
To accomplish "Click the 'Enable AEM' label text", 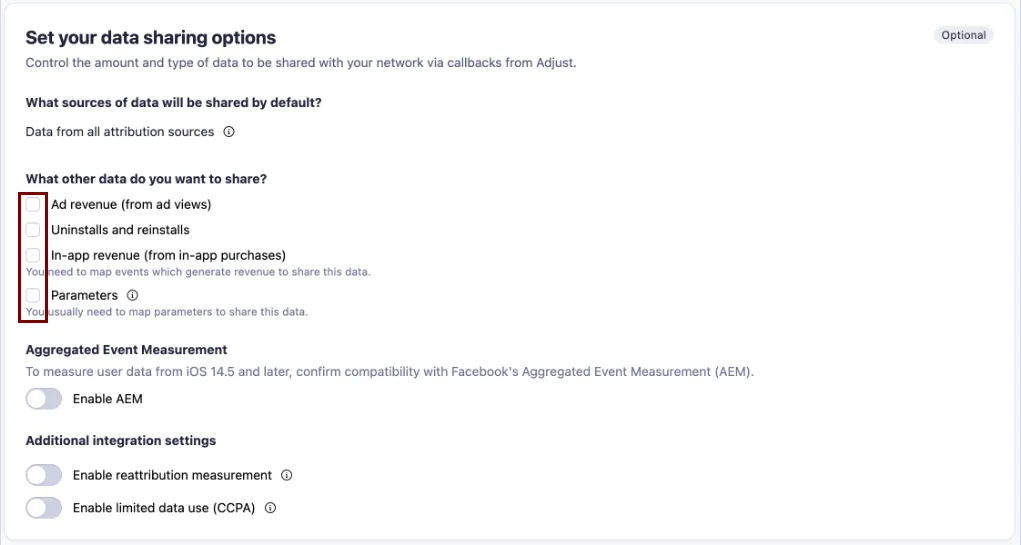I will coord(108,399).
